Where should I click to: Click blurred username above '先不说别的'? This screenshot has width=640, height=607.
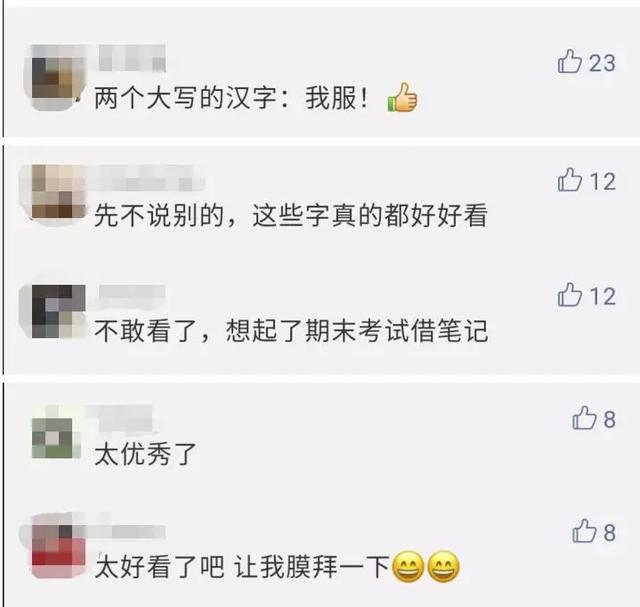(x=145, y=178)
